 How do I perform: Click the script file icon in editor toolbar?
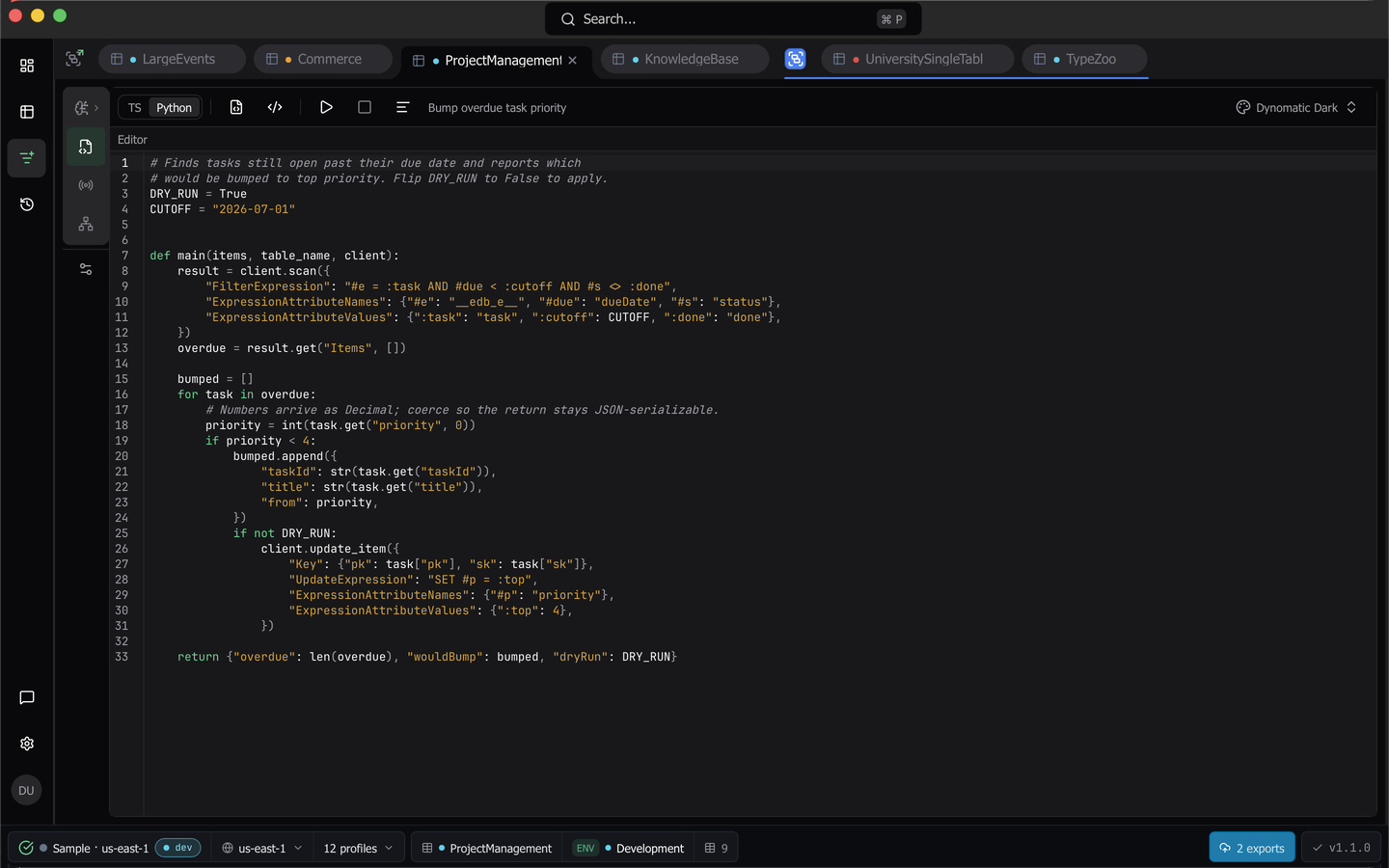coord(236,107)
